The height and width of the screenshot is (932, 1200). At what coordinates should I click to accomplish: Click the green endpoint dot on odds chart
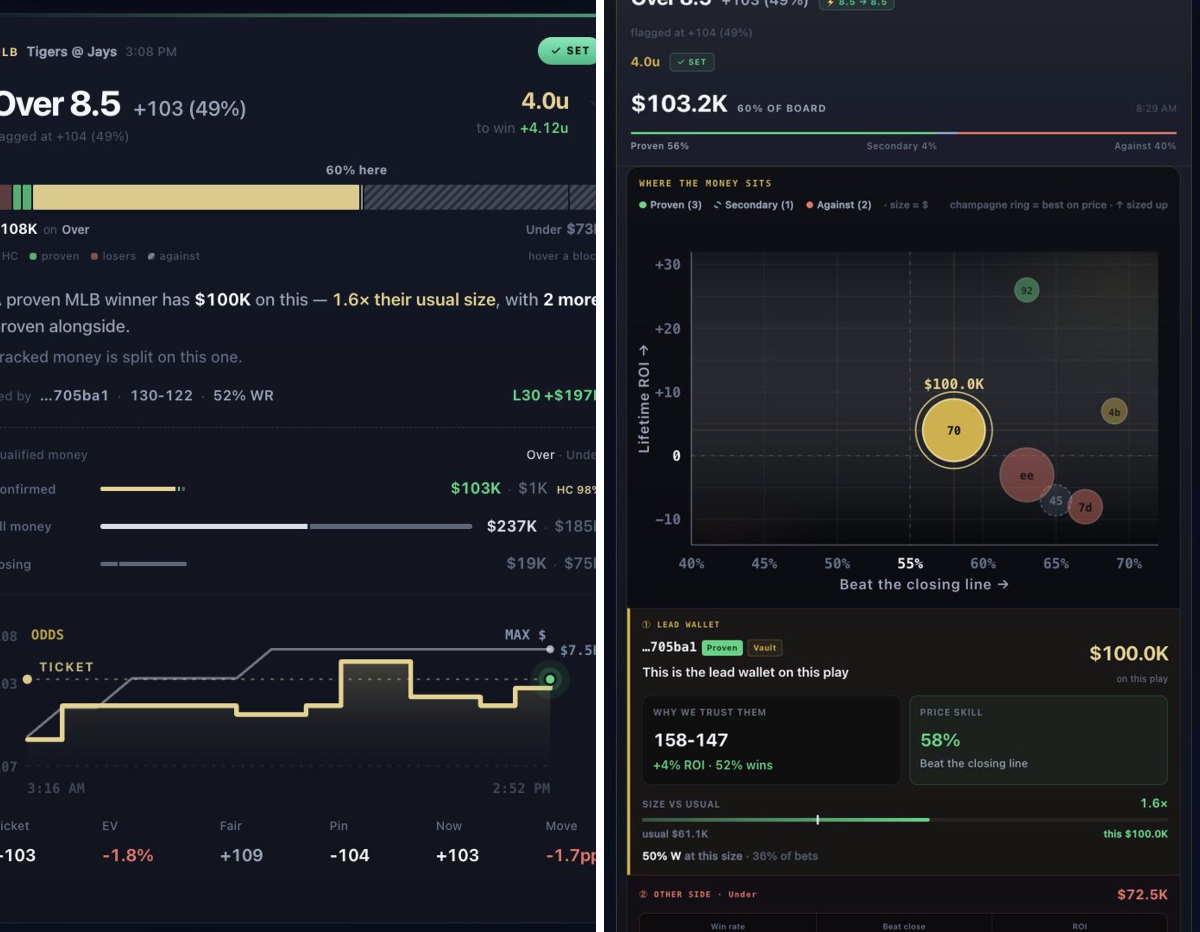[x=550, y=680]
